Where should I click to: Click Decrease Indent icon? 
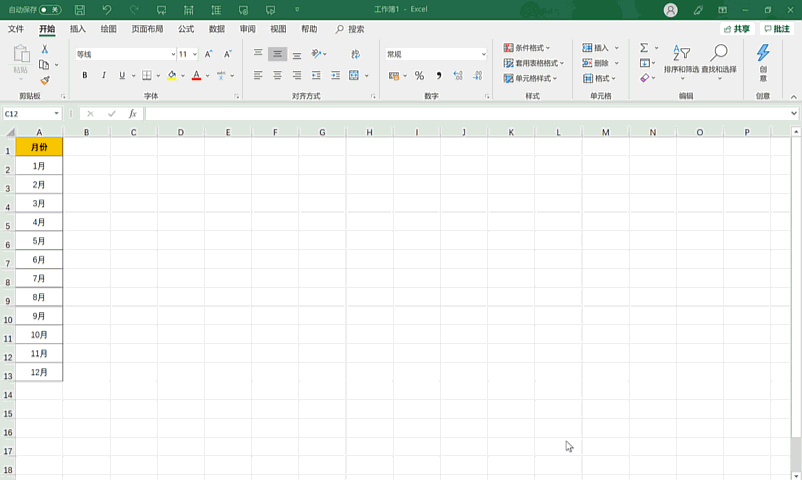pos(316,75)
